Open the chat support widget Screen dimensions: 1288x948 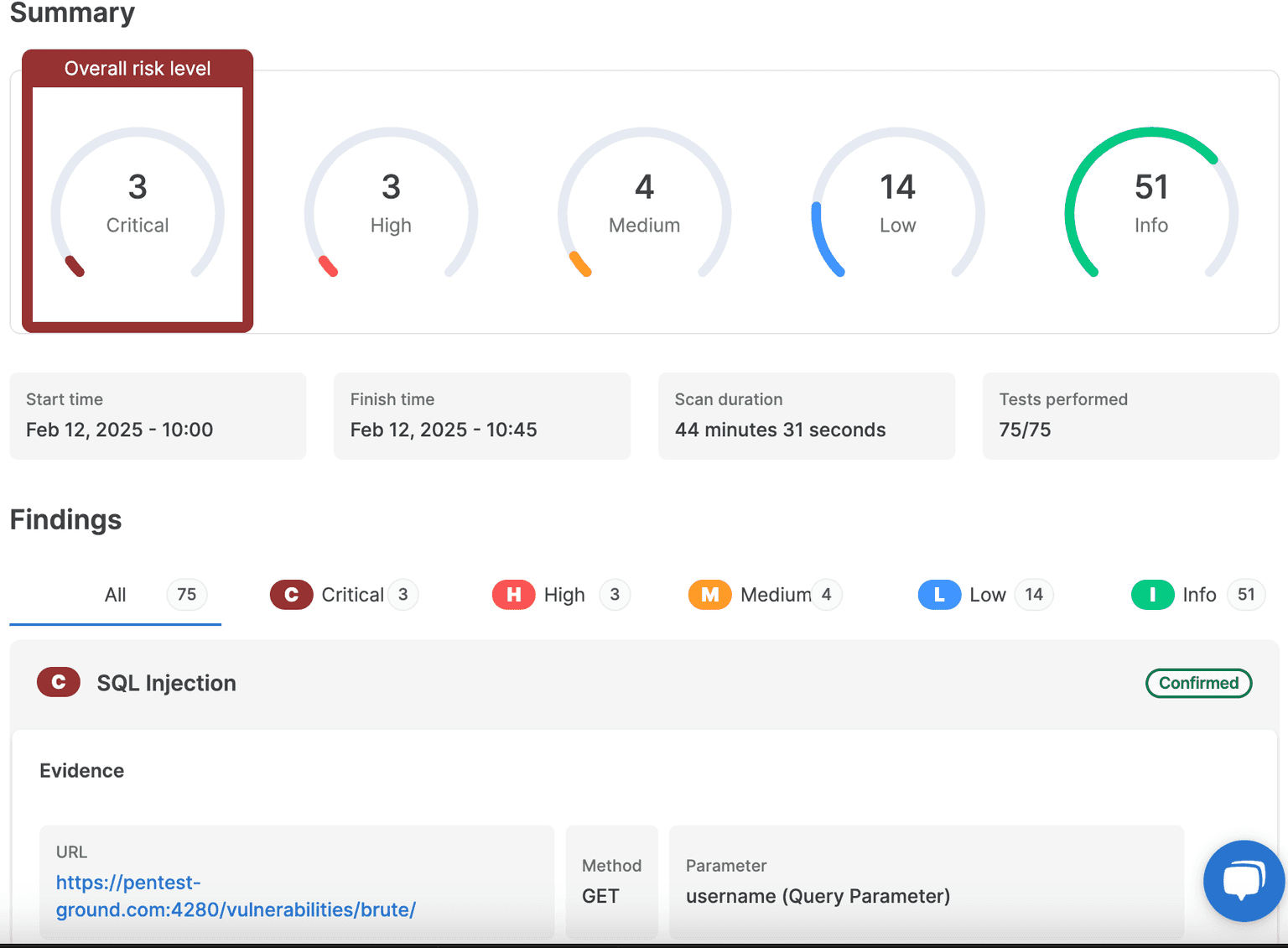click(x=1244, y=881)
